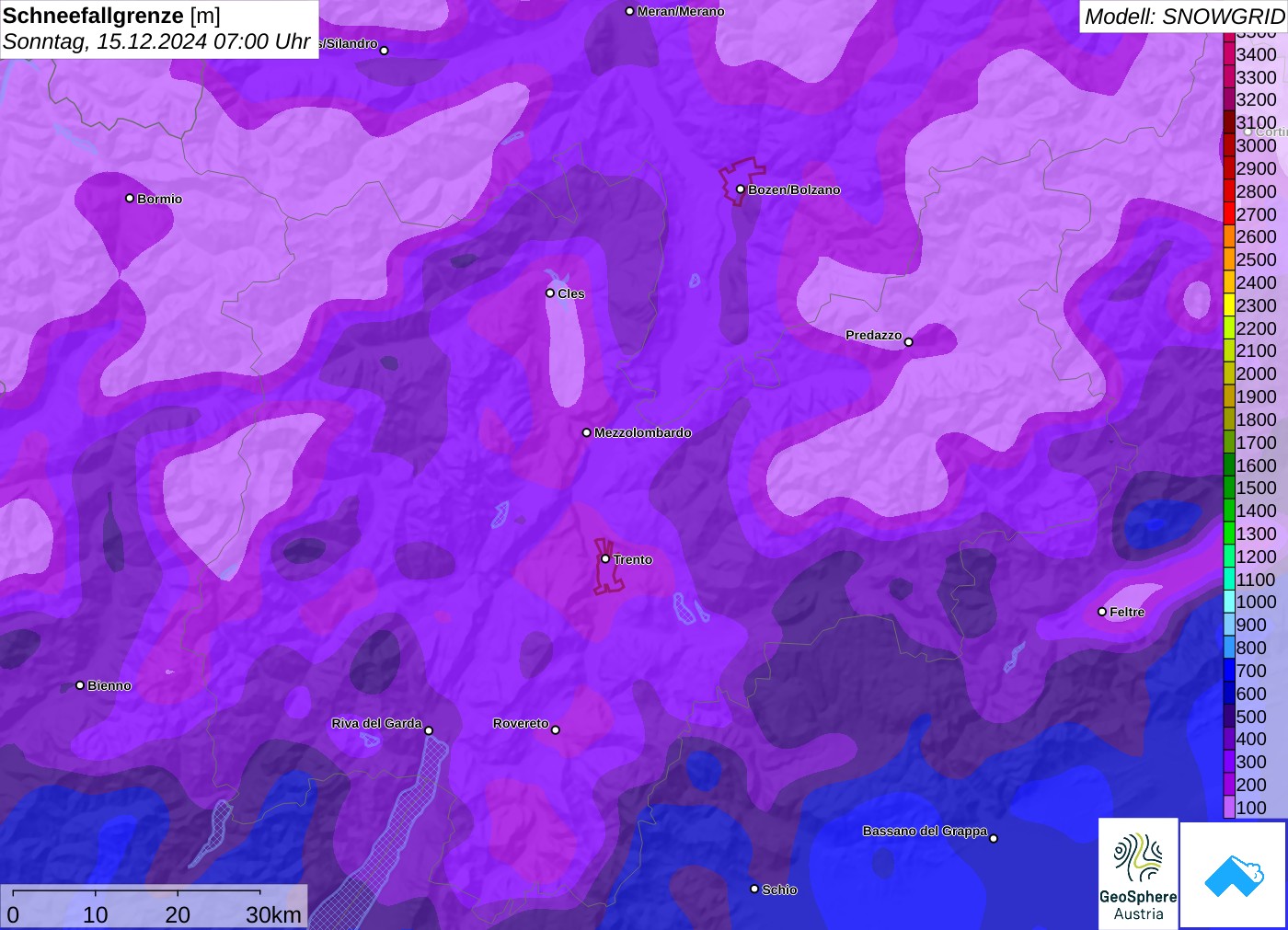Click the 'Modell: SNOWGRID' label
The height and width of the screenshot is (930, 1288).
pos(1184,17)
